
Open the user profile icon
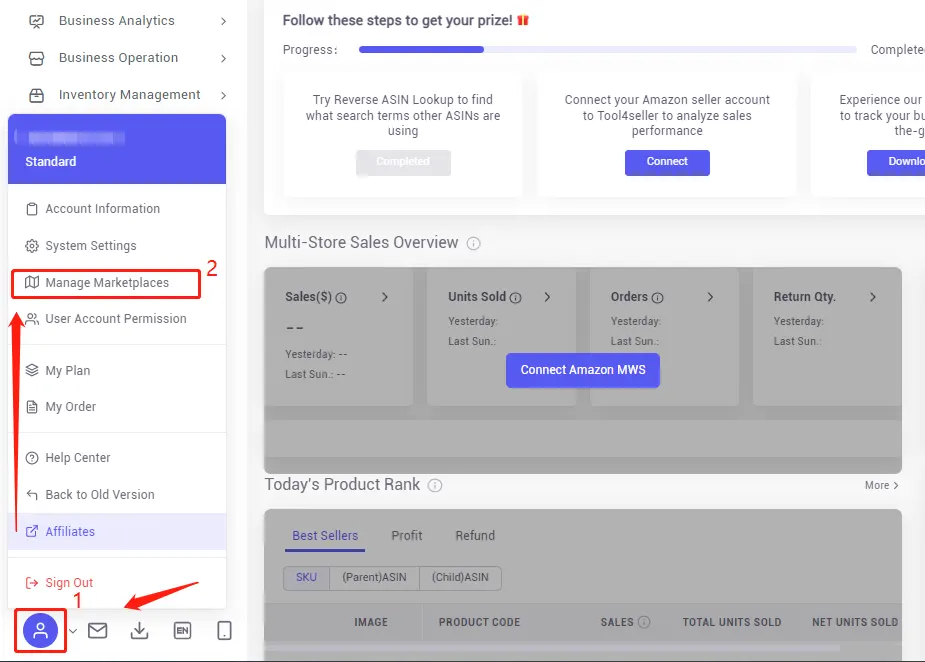(x=40, y=630)
